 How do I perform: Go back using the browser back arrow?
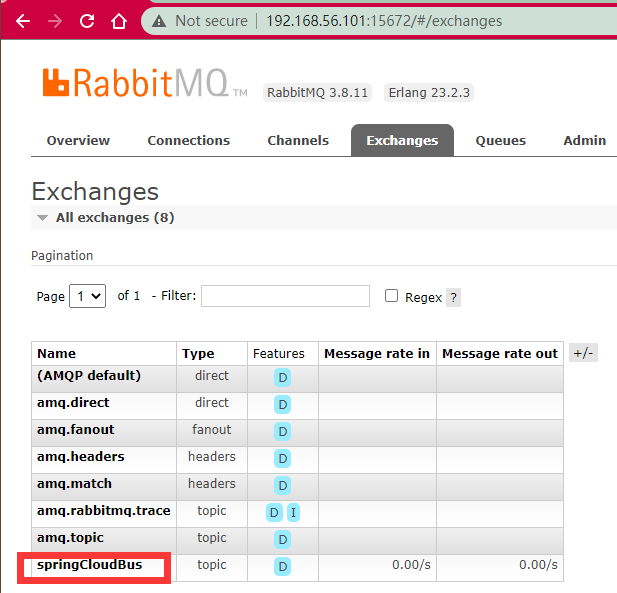23,21
